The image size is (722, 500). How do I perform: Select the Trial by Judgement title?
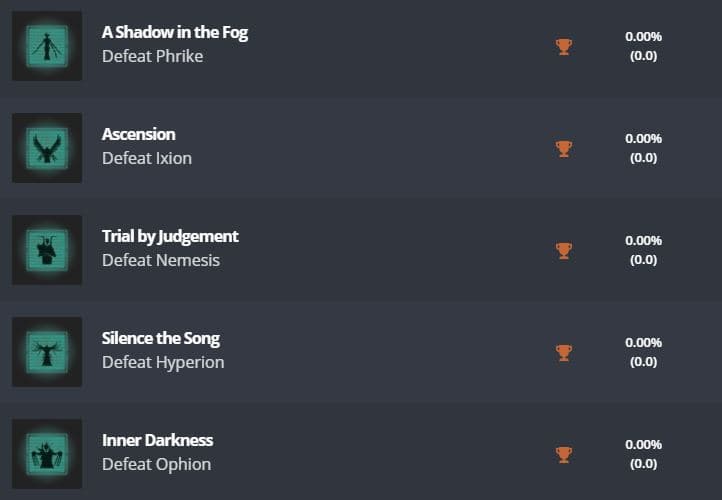(x=170, y=236)
